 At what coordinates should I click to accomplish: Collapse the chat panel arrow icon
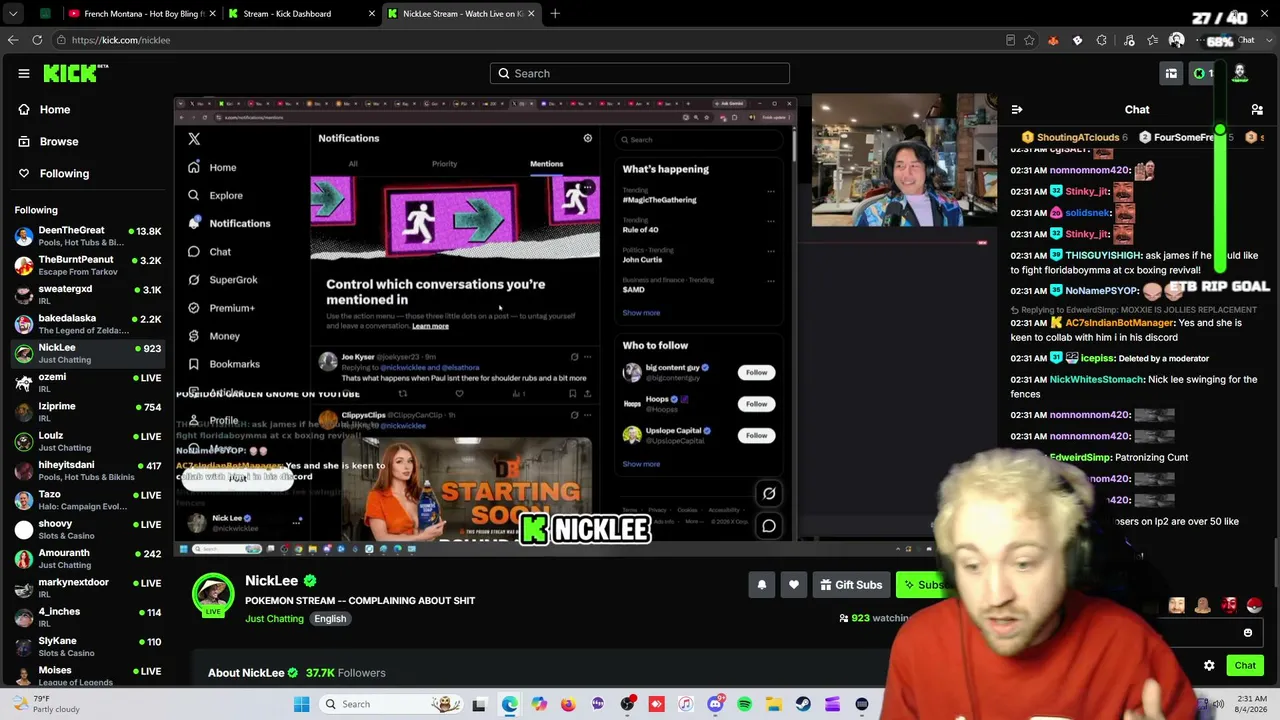[1017, 109]
